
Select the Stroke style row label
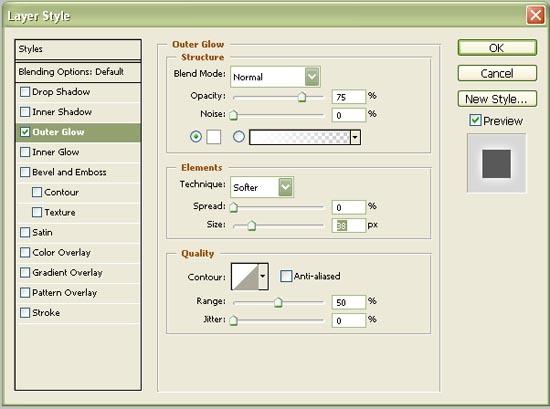[46, 313]
